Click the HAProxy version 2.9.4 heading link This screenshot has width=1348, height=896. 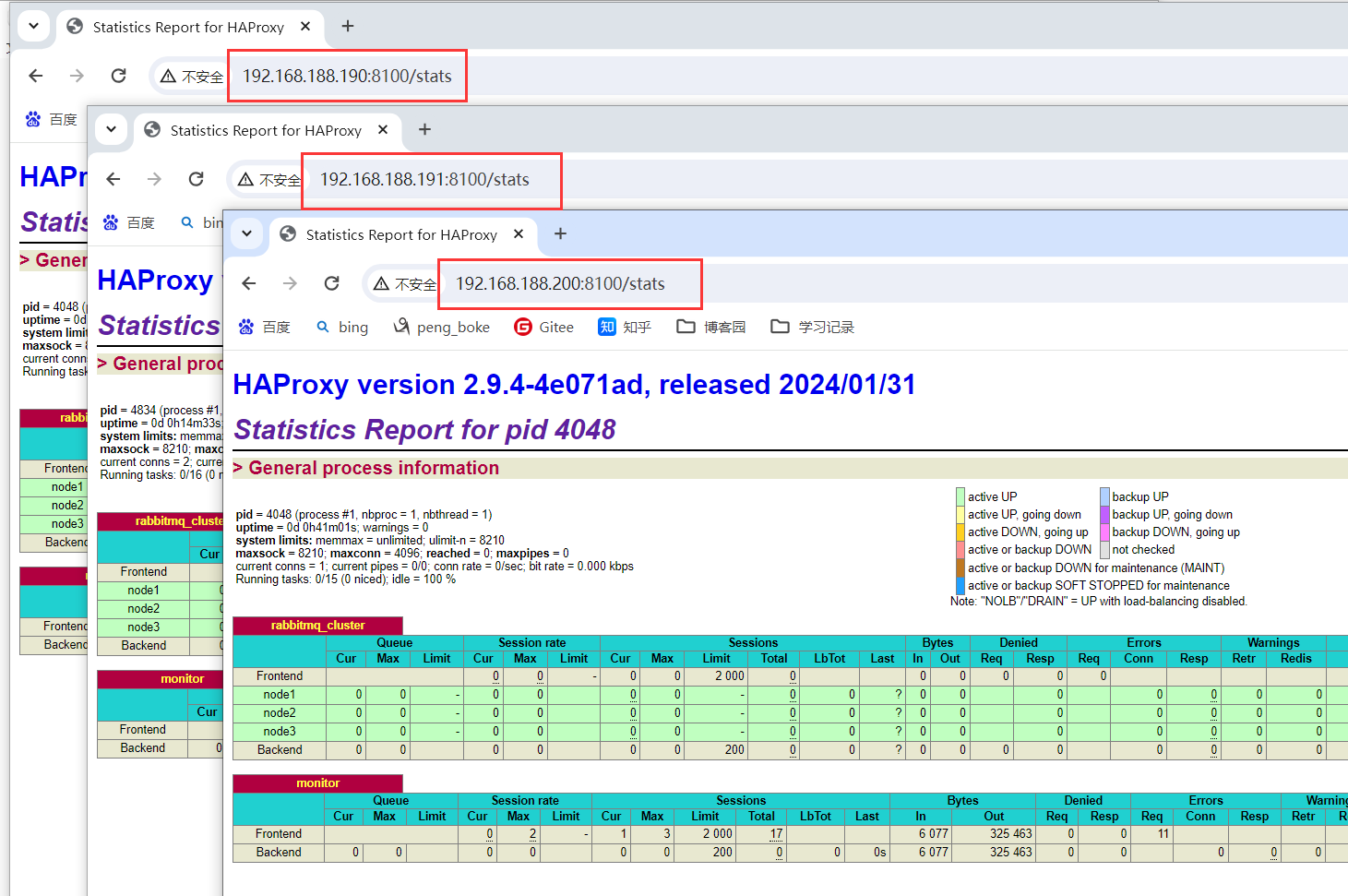(574, 384)
